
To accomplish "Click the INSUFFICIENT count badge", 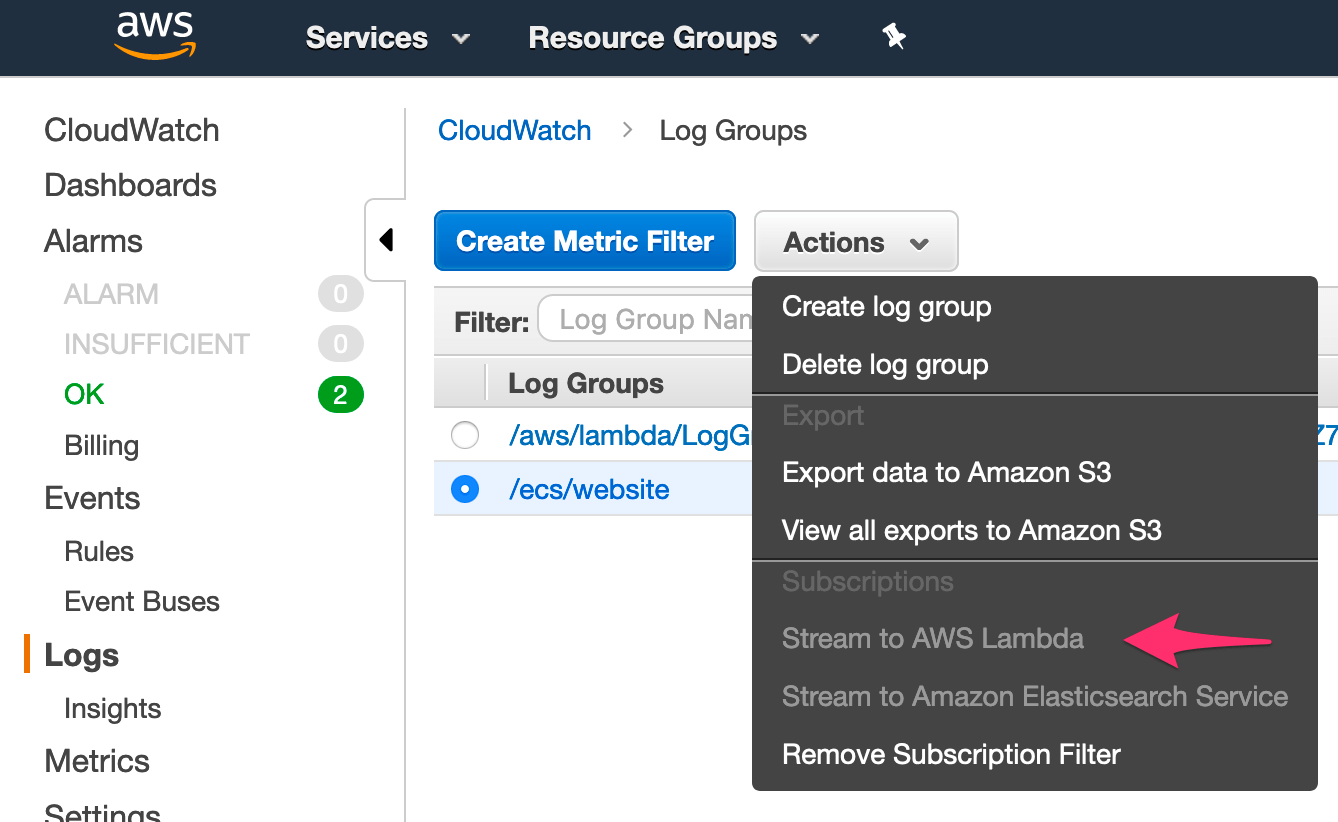I will [340, 344].
